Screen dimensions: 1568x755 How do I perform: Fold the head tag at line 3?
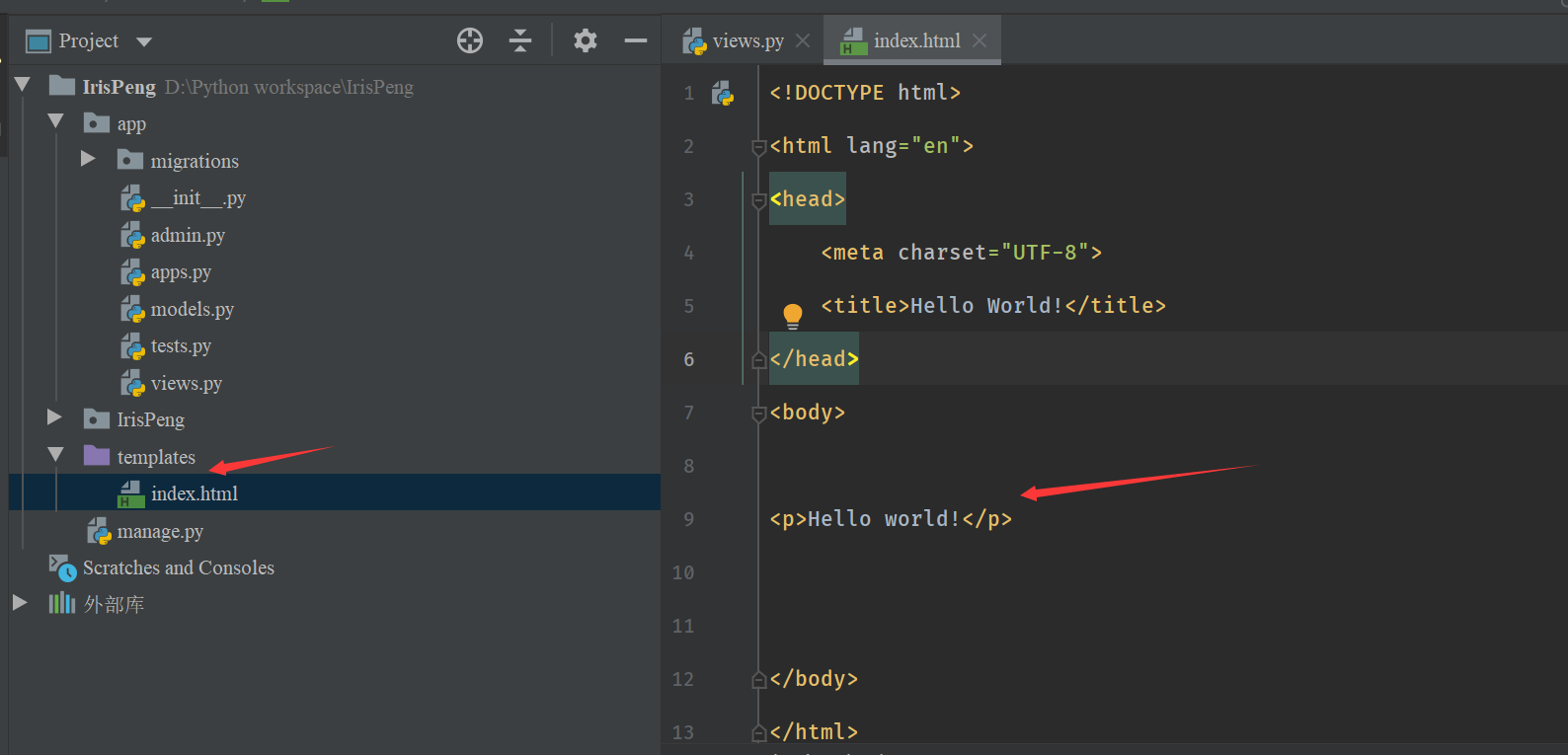(x=759, y=200)
